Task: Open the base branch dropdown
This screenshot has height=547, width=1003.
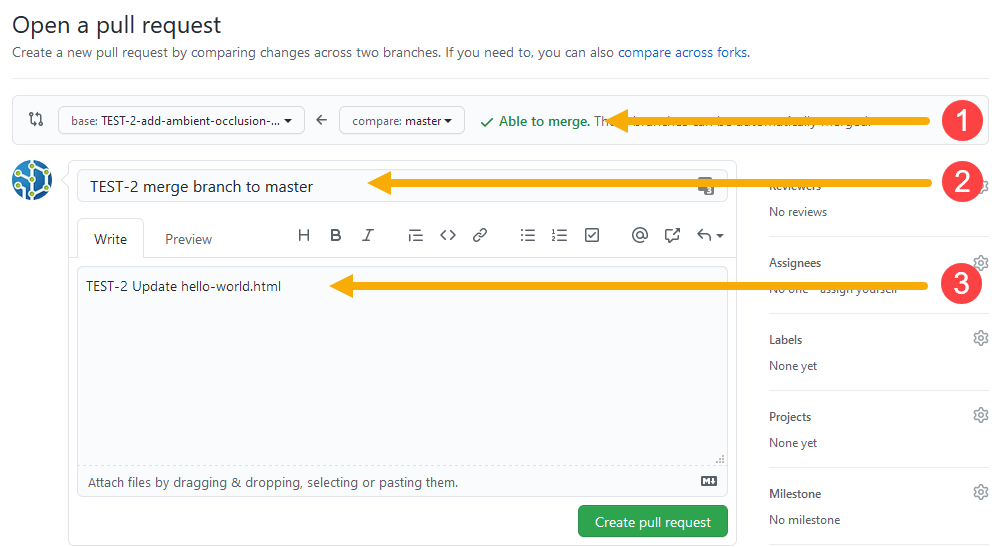Action: click(181, 120)
